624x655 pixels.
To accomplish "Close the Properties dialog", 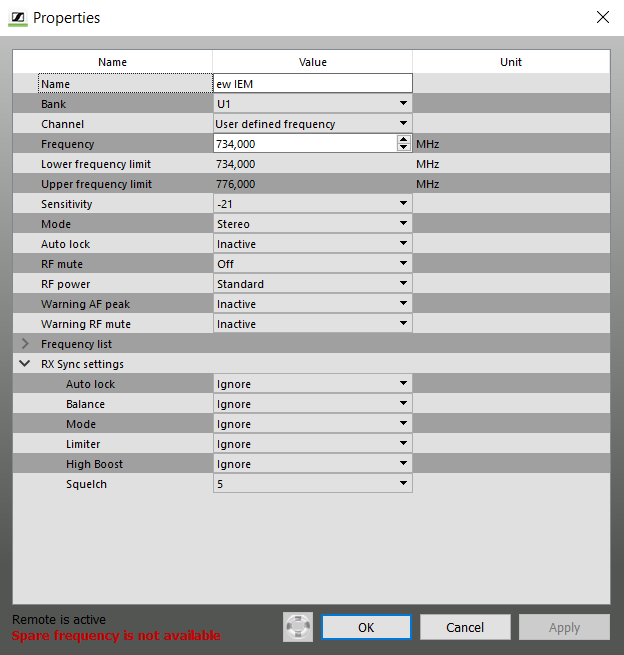I will pyautogui.click(x=603, y=18).
